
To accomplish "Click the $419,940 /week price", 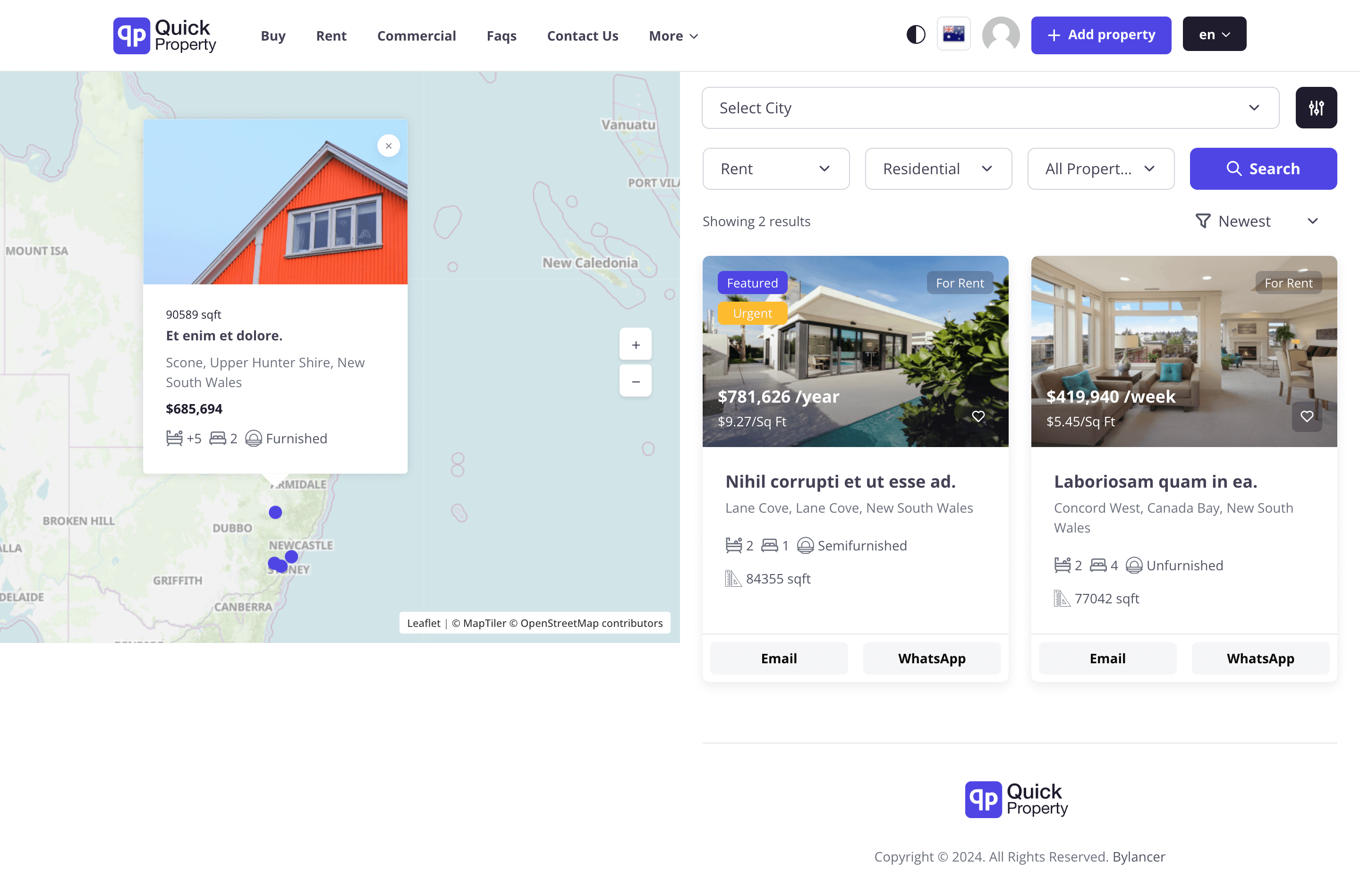I will 1111,397.
